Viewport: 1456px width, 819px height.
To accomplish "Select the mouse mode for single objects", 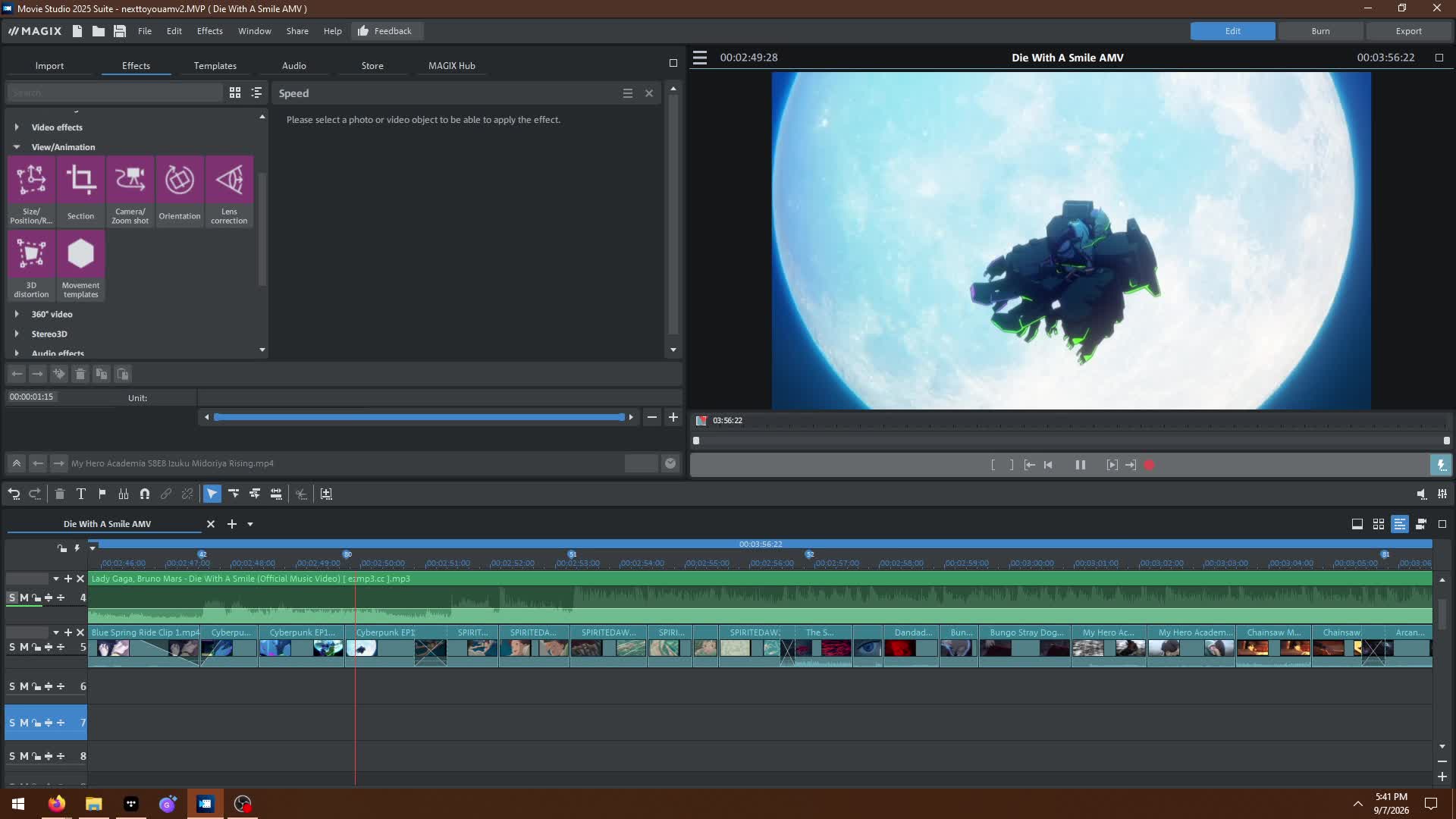I will tap(212, 494).
